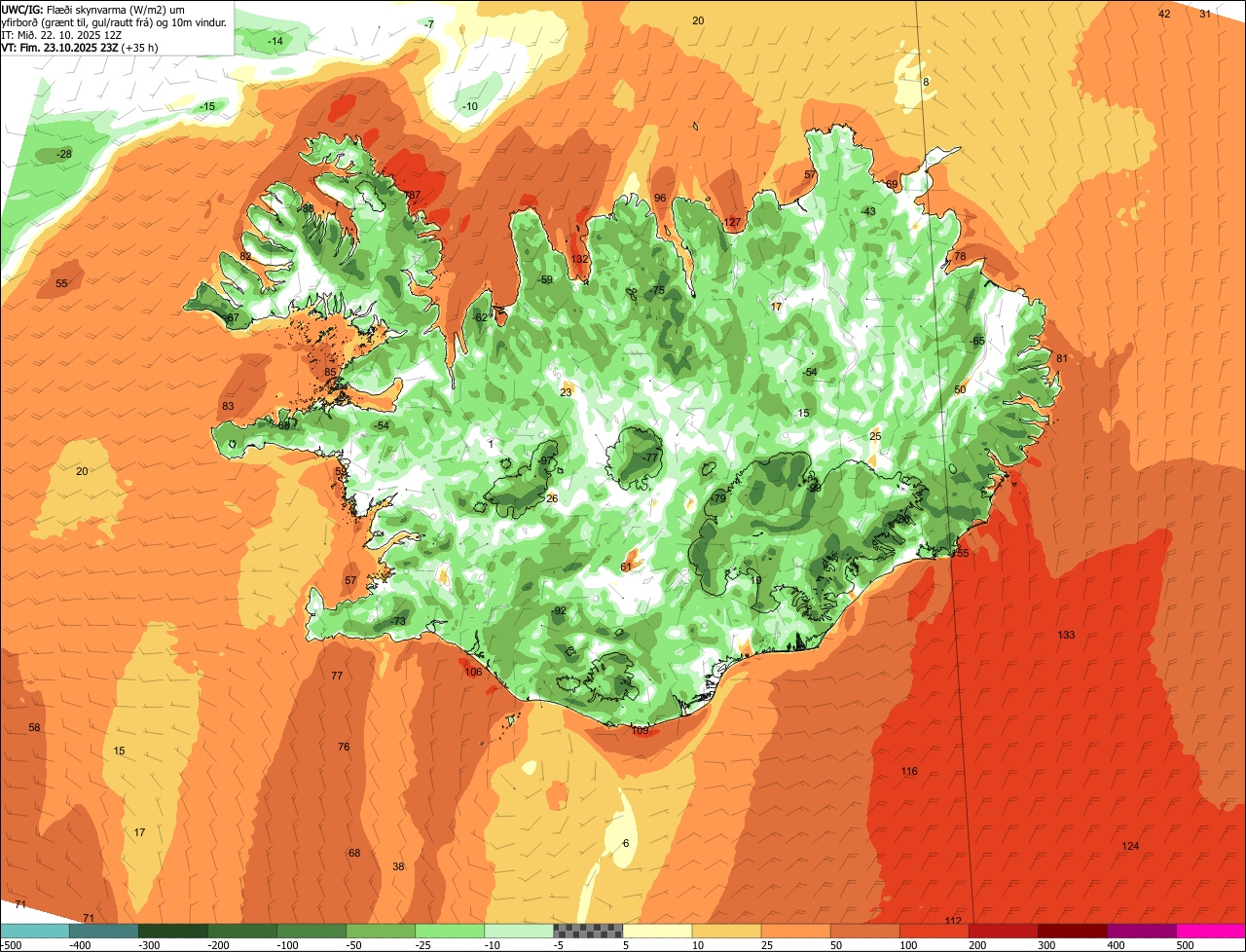
Task: Click the map value '124'
Action: pyautogui.click(x=1130, y=846)
